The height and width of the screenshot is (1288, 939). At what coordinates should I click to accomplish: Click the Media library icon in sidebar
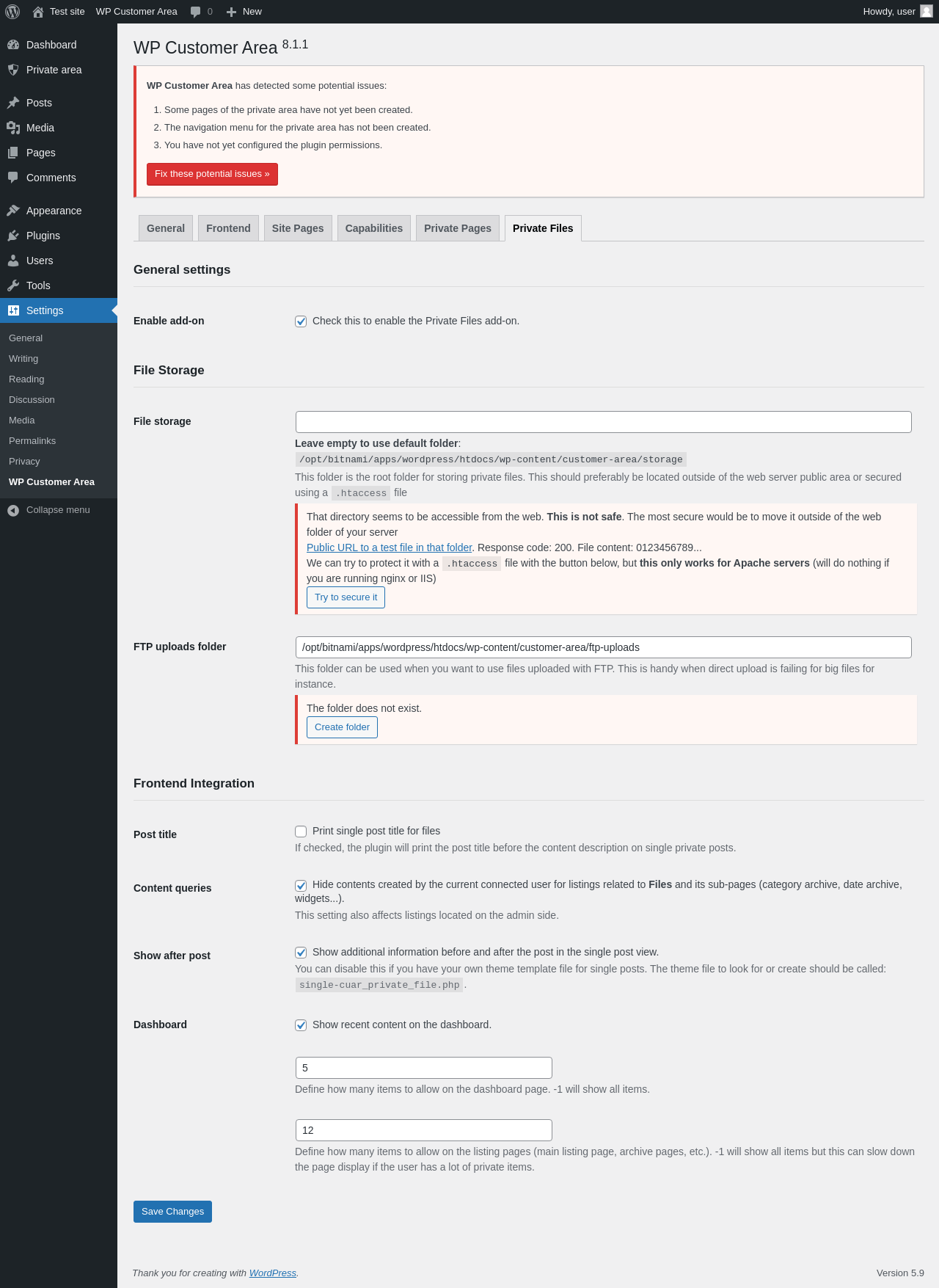click(13, 128)
